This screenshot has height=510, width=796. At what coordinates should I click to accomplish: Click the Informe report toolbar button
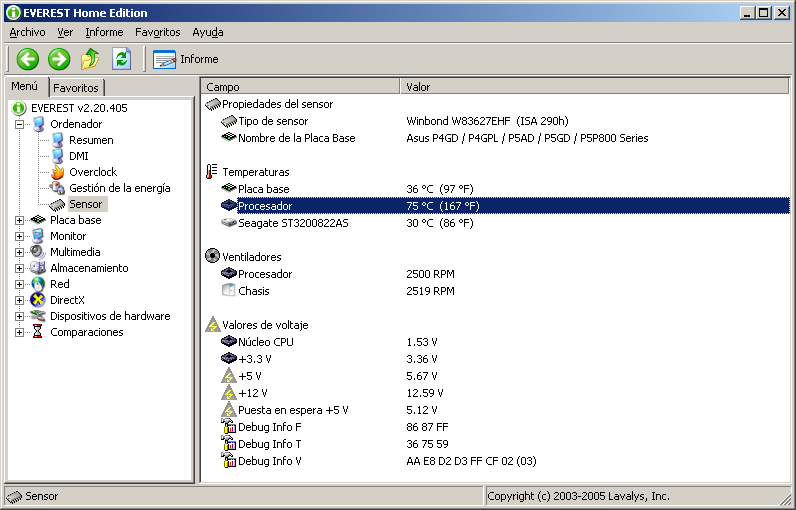tap(186, 59)
